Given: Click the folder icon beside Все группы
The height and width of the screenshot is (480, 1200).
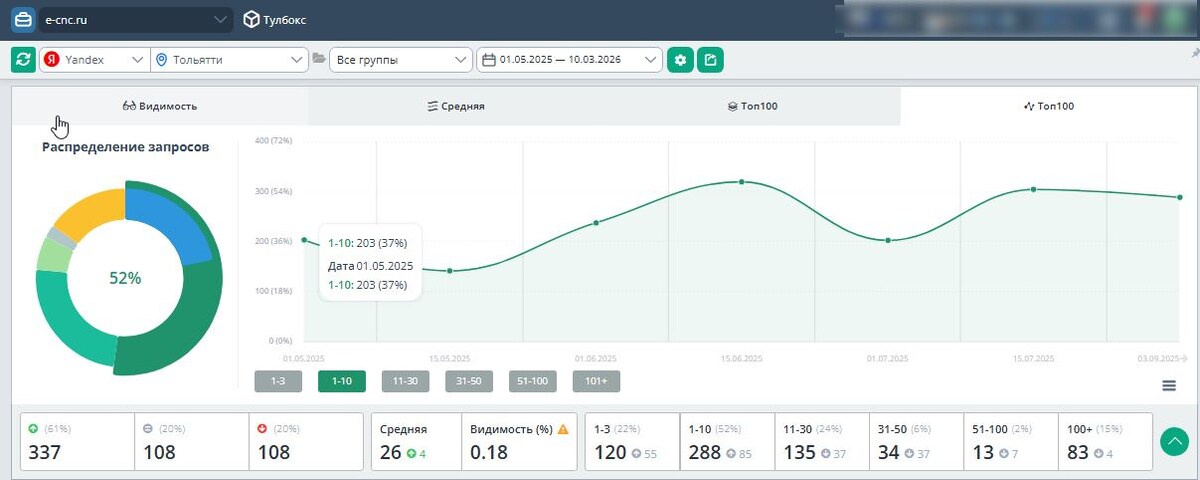Looking at the screenshot, I should [x=319, y=59].
